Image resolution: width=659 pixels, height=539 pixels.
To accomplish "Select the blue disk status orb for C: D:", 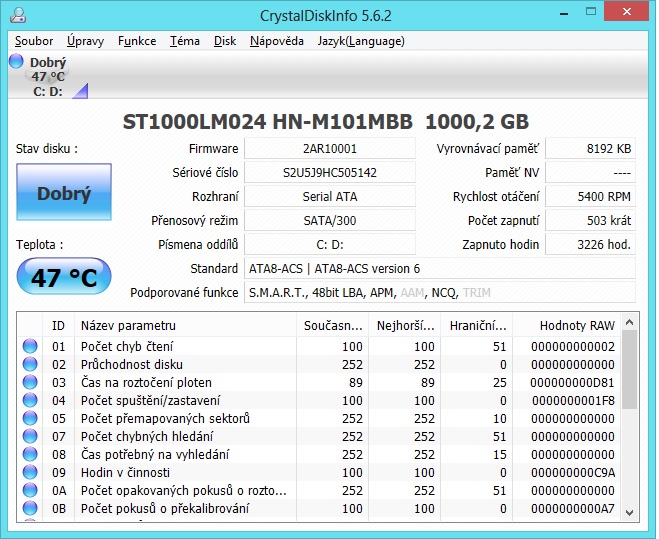I will coord(17,62).
